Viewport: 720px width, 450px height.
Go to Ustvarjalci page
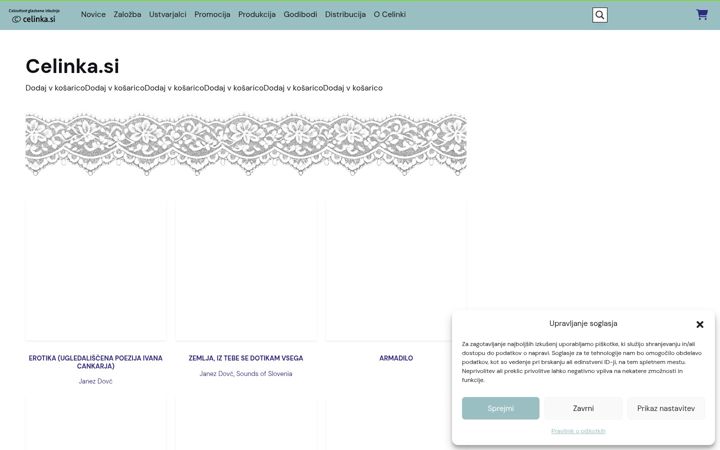(168, 14)
